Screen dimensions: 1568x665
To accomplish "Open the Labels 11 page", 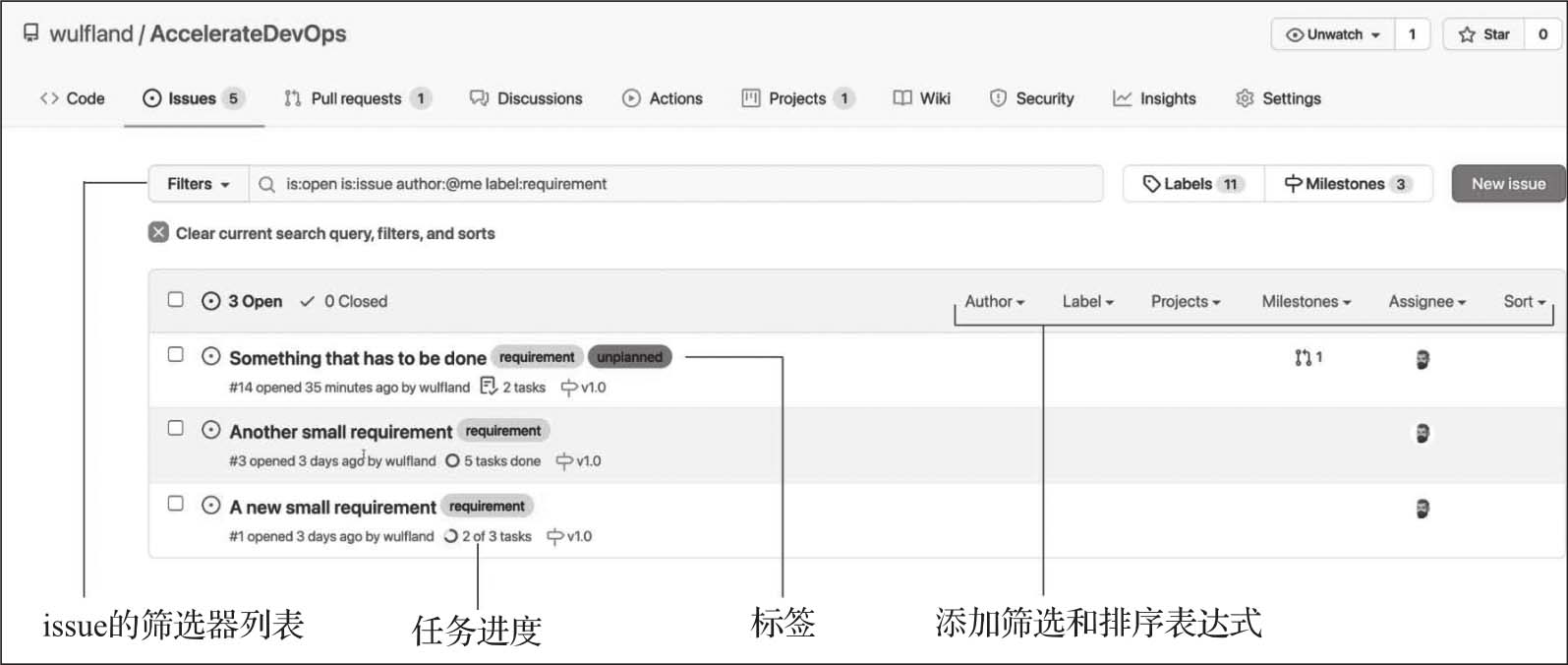I will [x=1193, y=184].
